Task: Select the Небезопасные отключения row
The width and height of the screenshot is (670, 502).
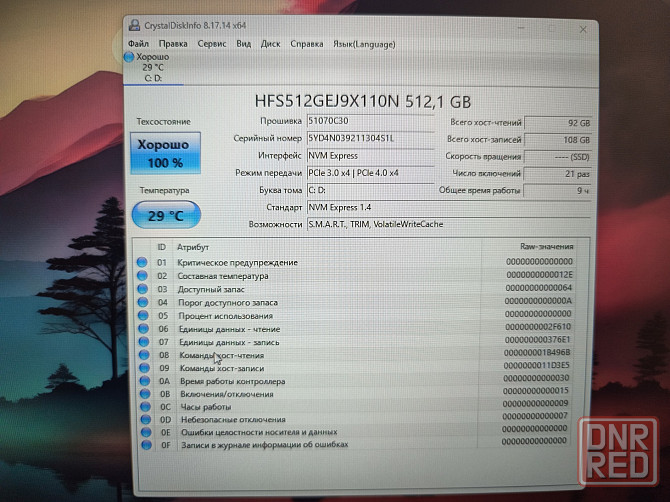Action: (x=355, y=419)
